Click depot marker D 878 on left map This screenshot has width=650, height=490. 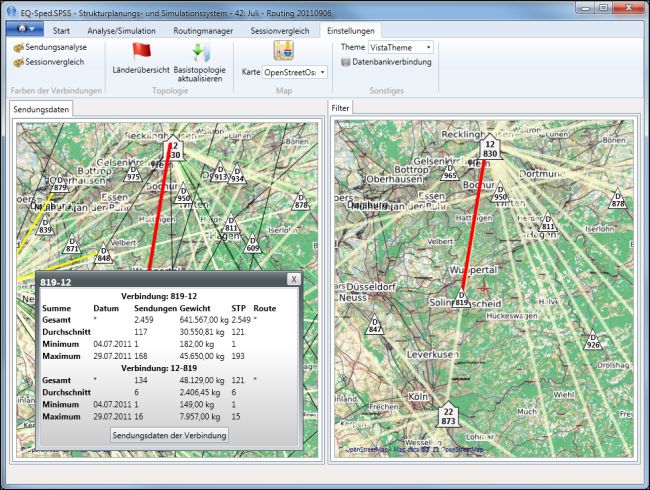point(301,201)
